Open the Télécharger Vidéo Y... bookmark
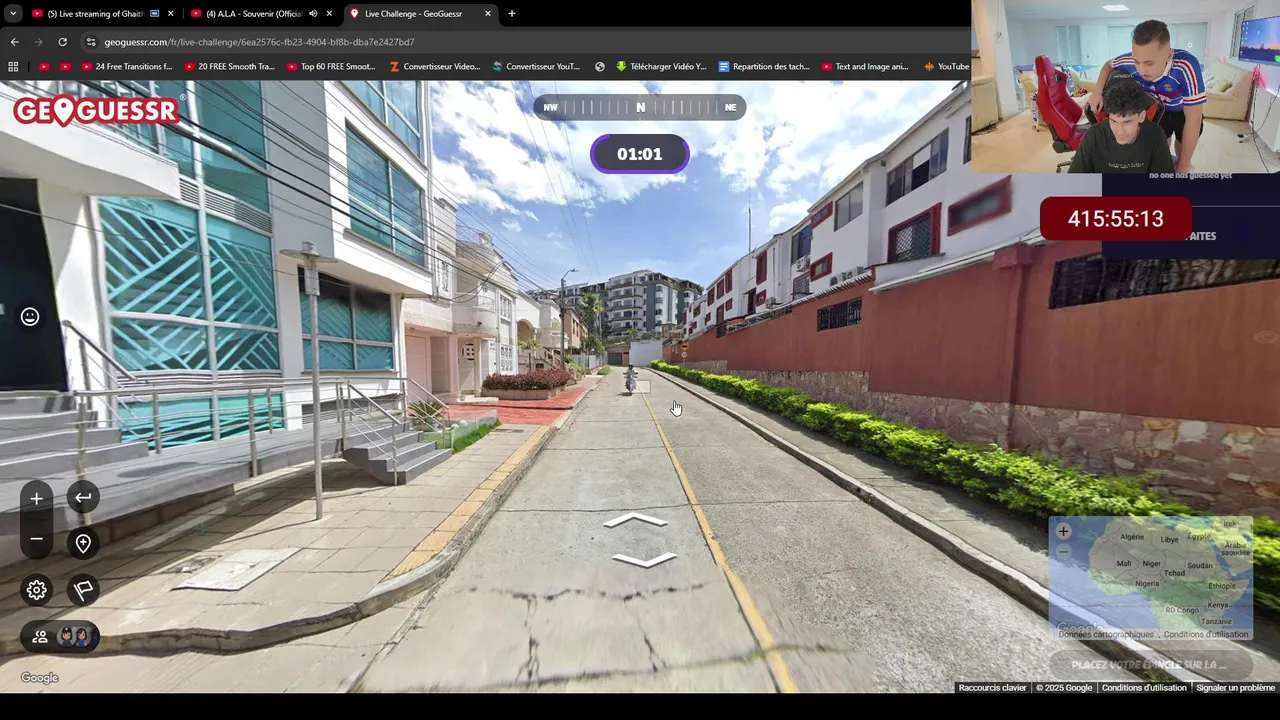 click(x=661, y=66)
